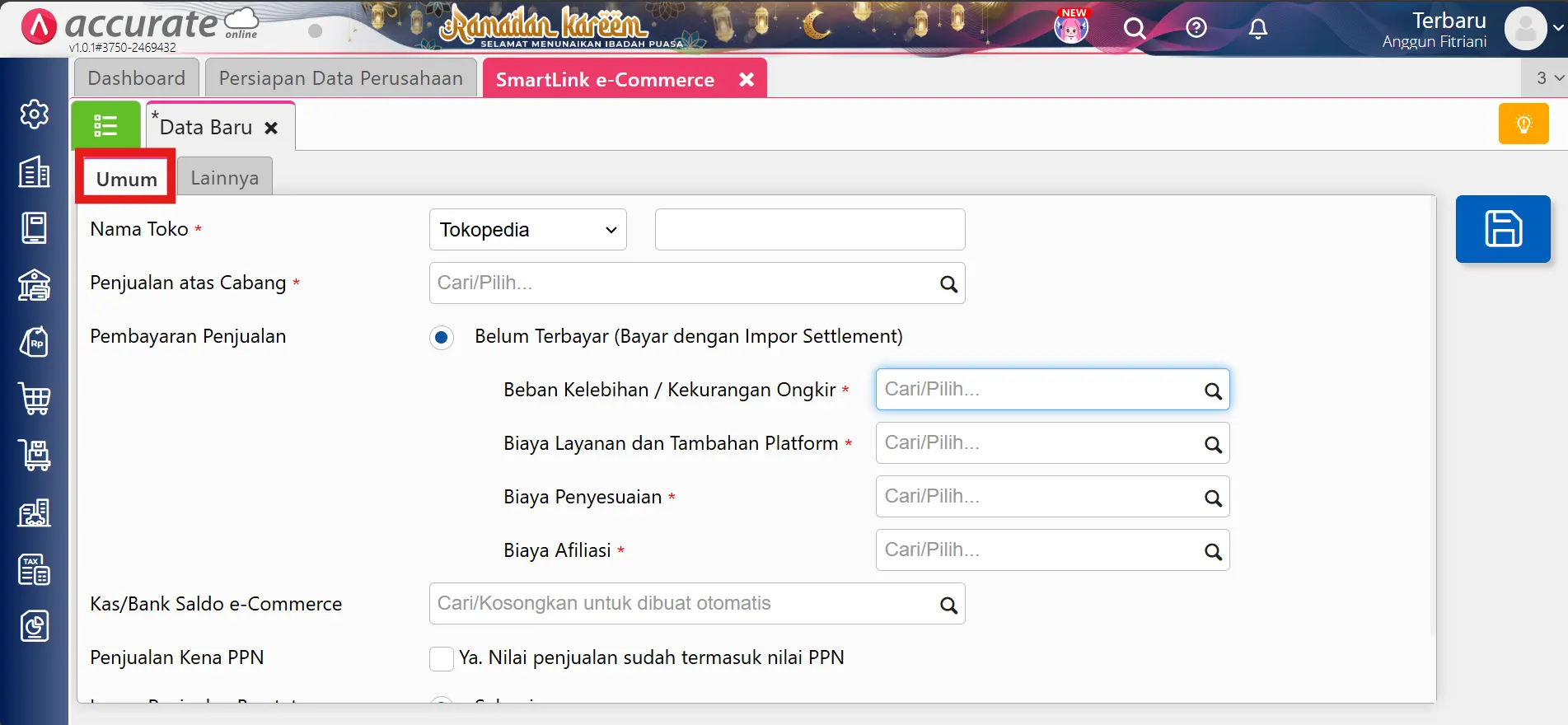Click the user avatar picture
The image size is (1568, 725).
1525,29
